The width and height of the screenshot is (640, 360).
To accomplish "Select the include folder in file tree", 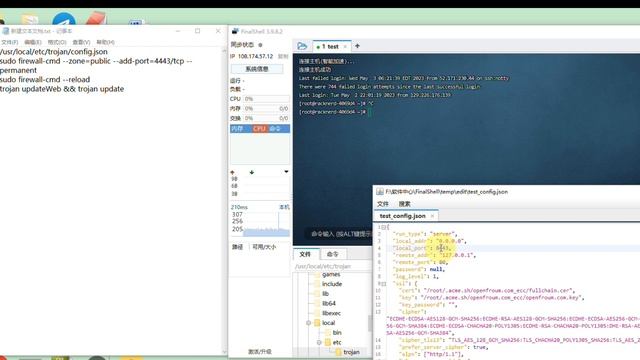I will [332, 284].
